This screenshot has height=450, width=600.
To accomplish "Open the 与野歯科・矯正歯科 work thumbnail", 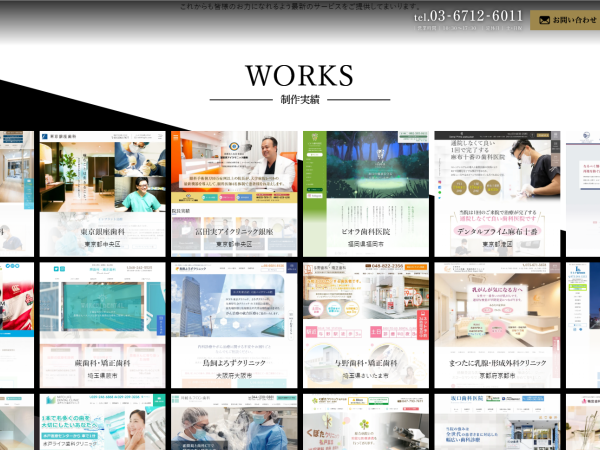I will 366,325.
